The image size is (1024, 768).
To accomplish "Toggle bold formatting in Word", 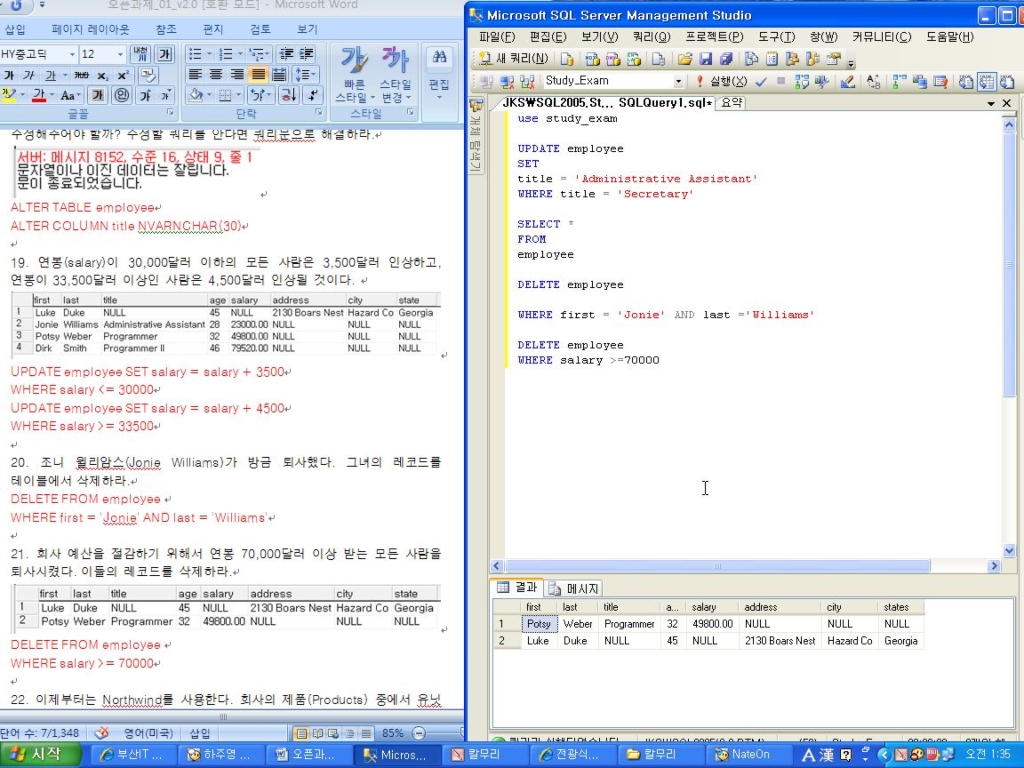I will [8, 75].
